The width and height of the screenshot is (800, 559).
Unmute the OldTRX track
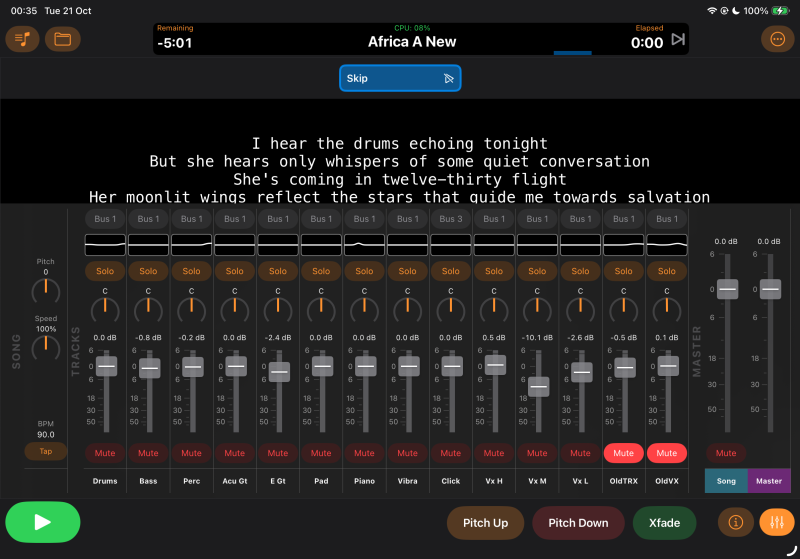coord(623,453)
